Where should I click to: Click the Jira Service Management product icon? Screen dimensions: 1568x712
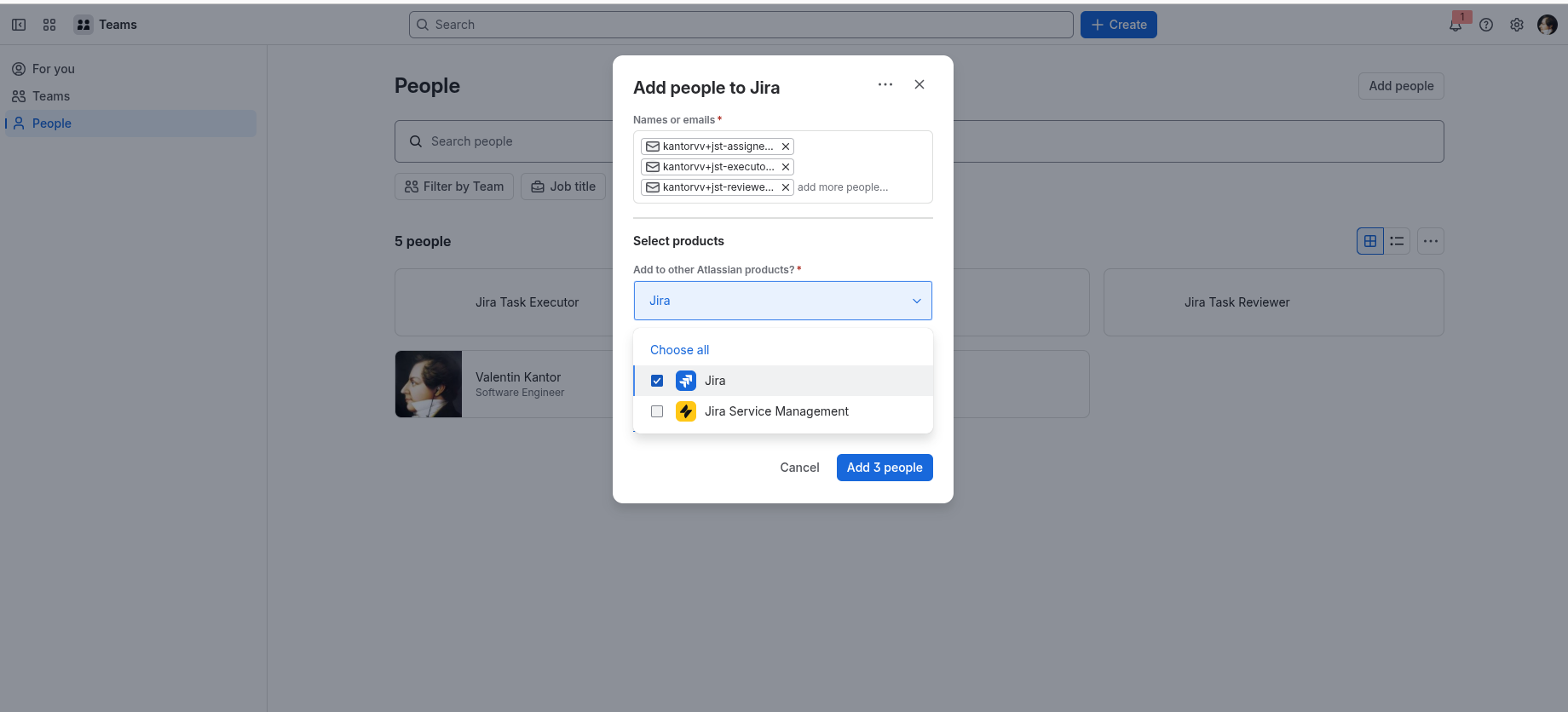(x=686, y=411)
